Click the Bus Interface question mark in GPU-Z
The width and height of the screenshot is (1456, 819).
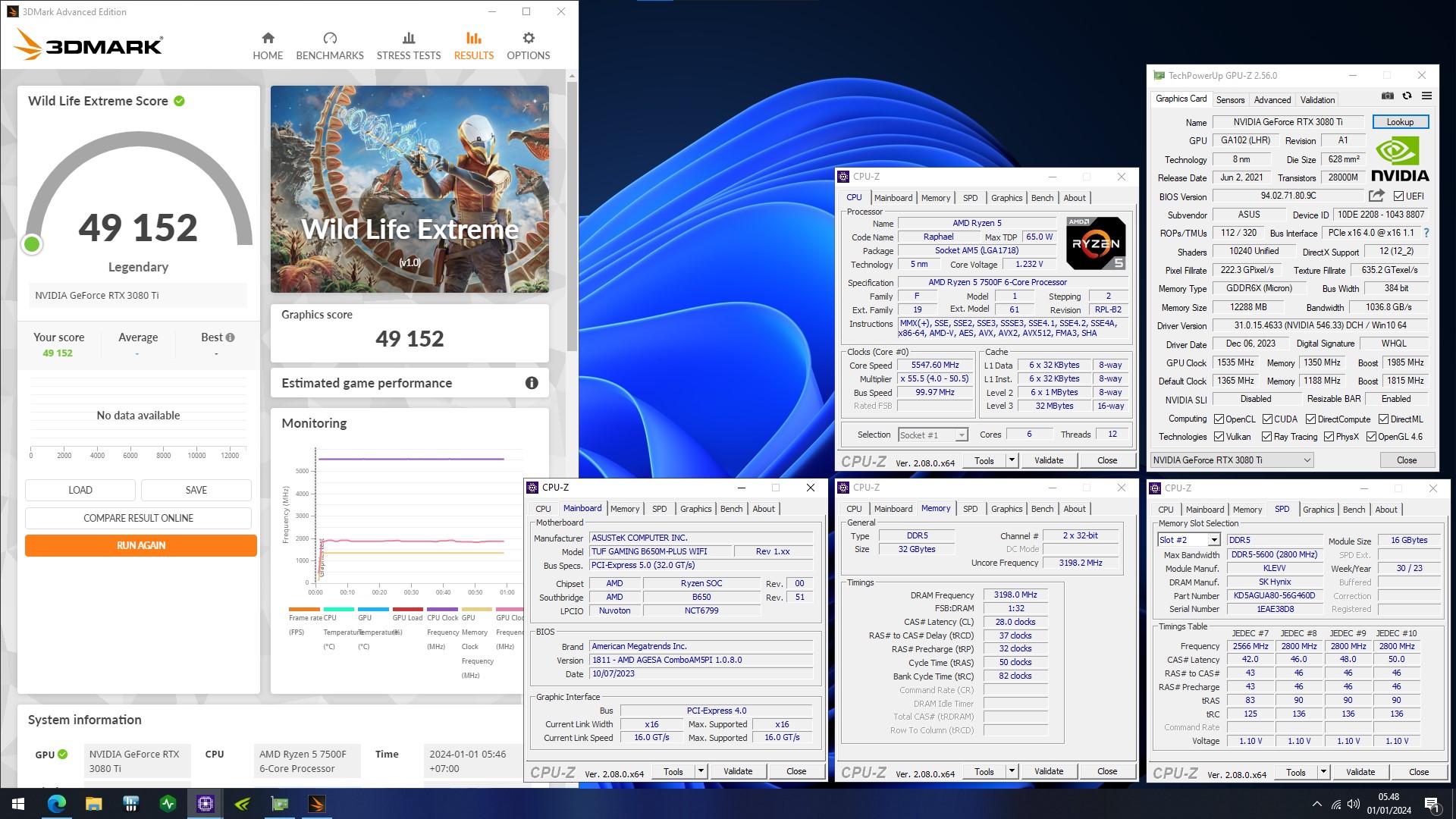1426,233
